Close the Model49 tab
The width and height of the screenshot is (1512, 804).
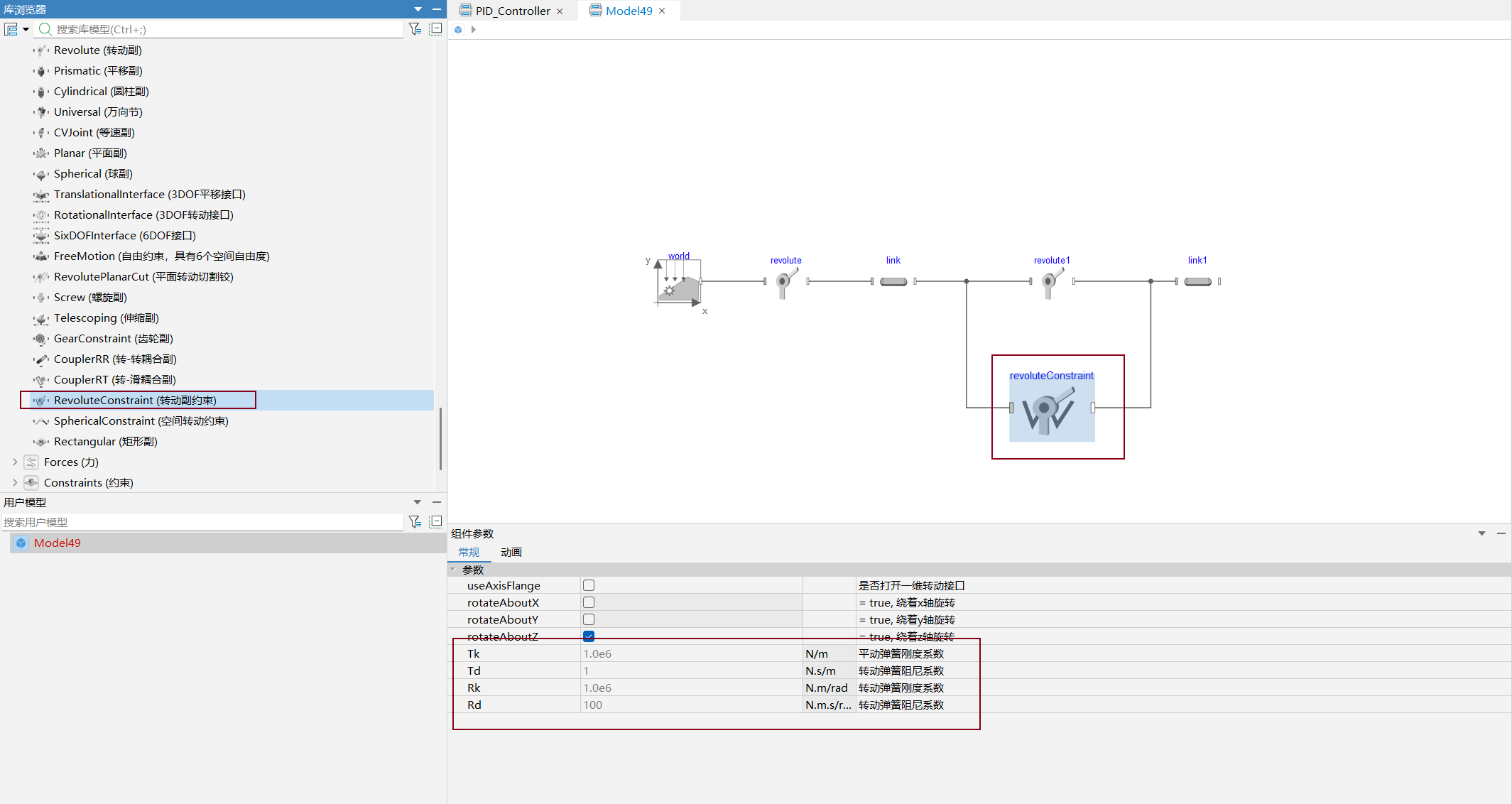(662, 11)
